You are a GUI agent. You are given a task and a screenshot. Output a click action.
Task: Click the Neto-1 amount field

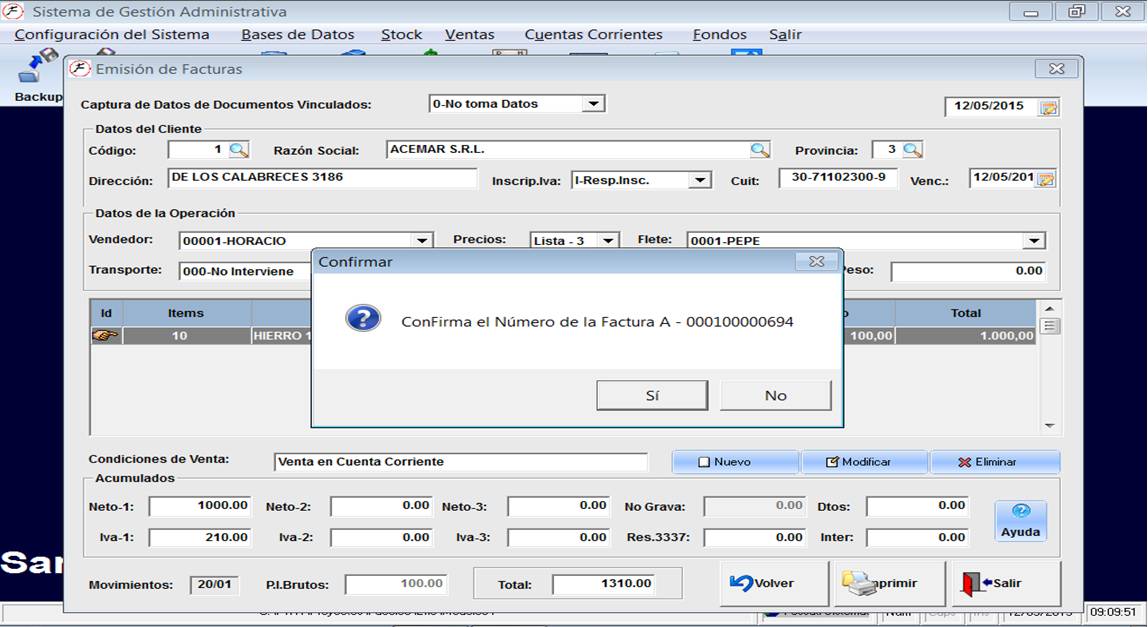(200, 506)
